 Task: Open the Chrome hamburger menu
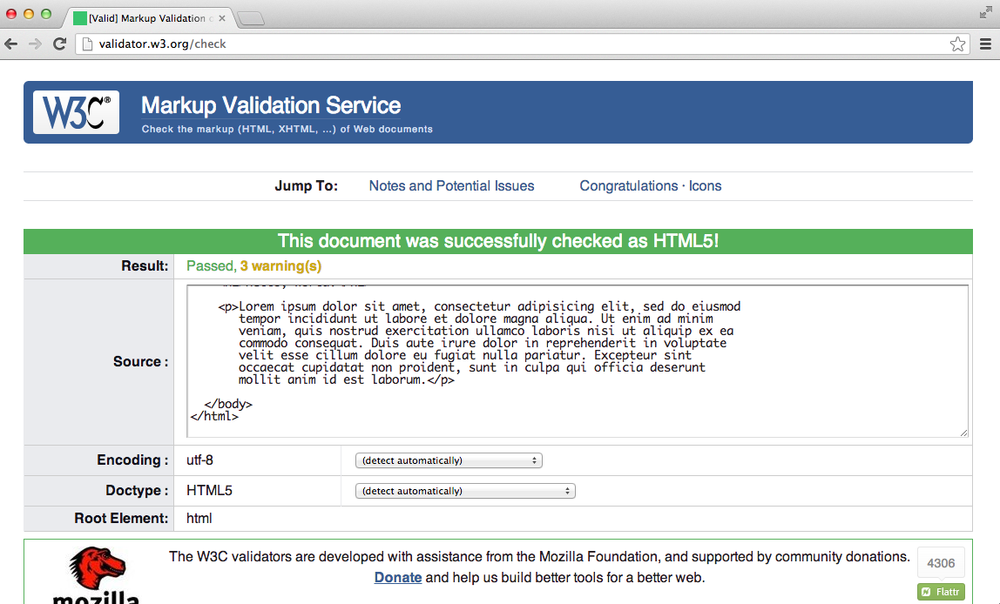pos(986,44)
